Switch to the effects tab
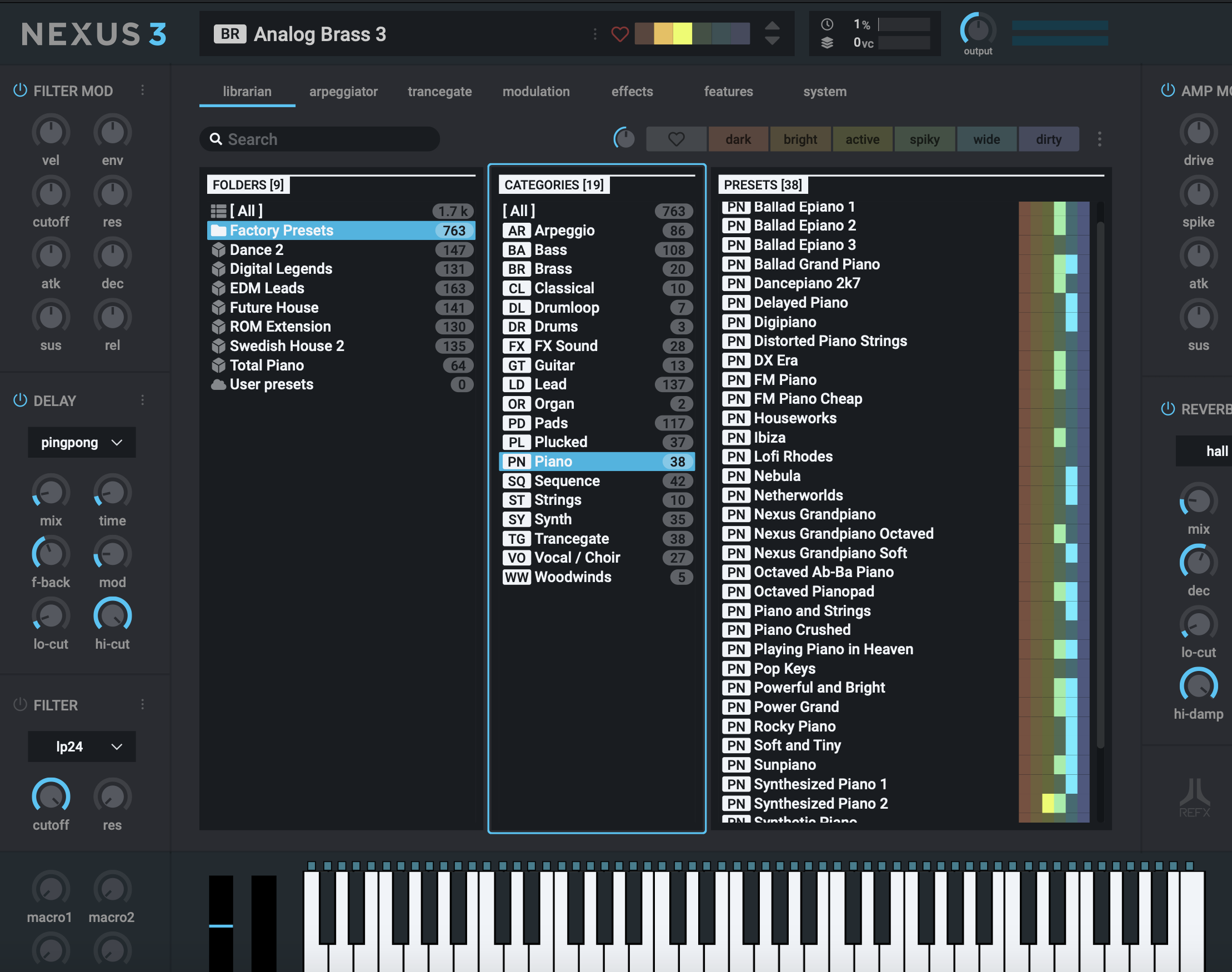 pos(632,92)
